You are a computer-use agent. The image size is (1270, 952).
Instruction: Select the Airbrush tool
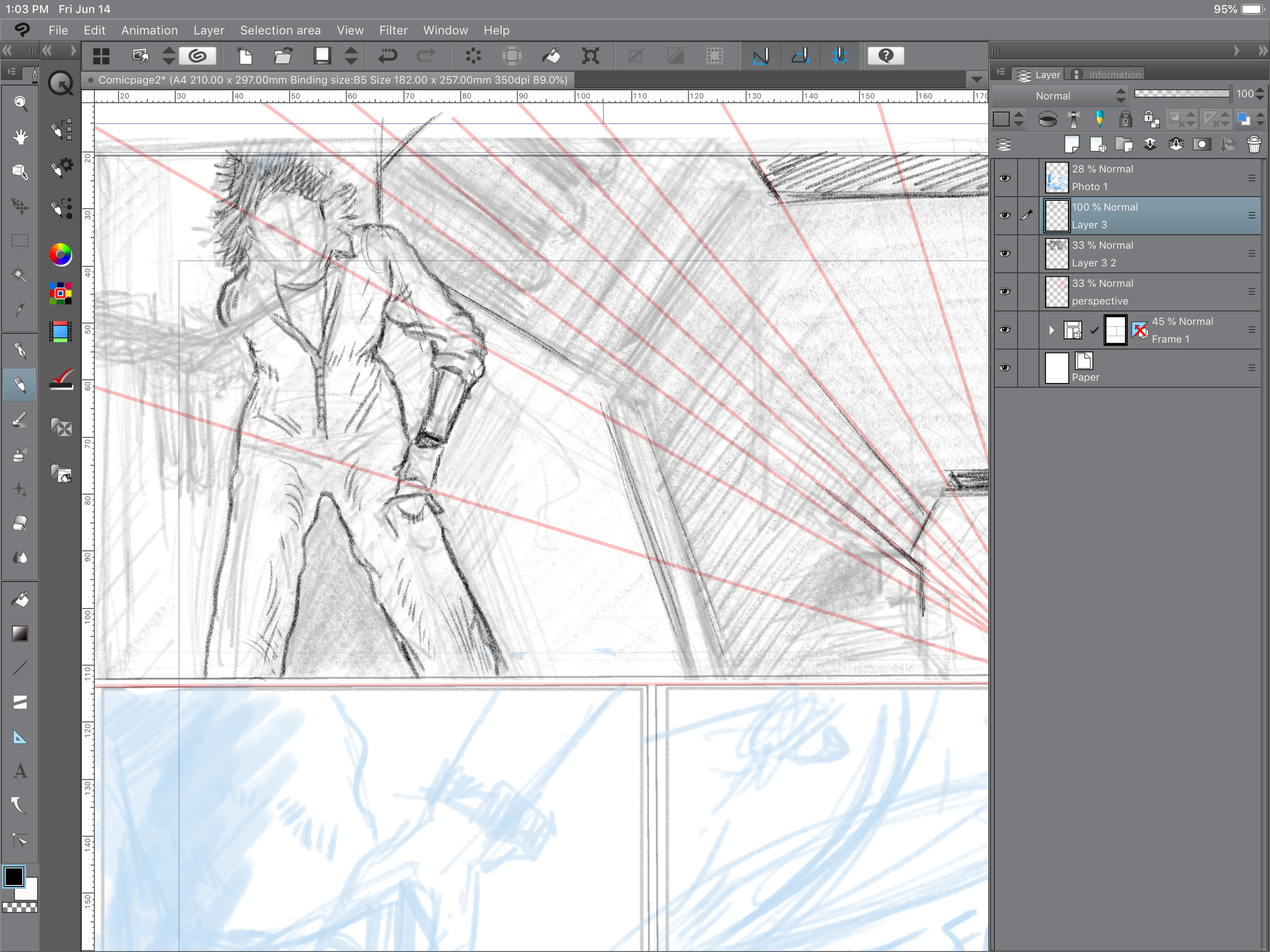pos(20,454)
